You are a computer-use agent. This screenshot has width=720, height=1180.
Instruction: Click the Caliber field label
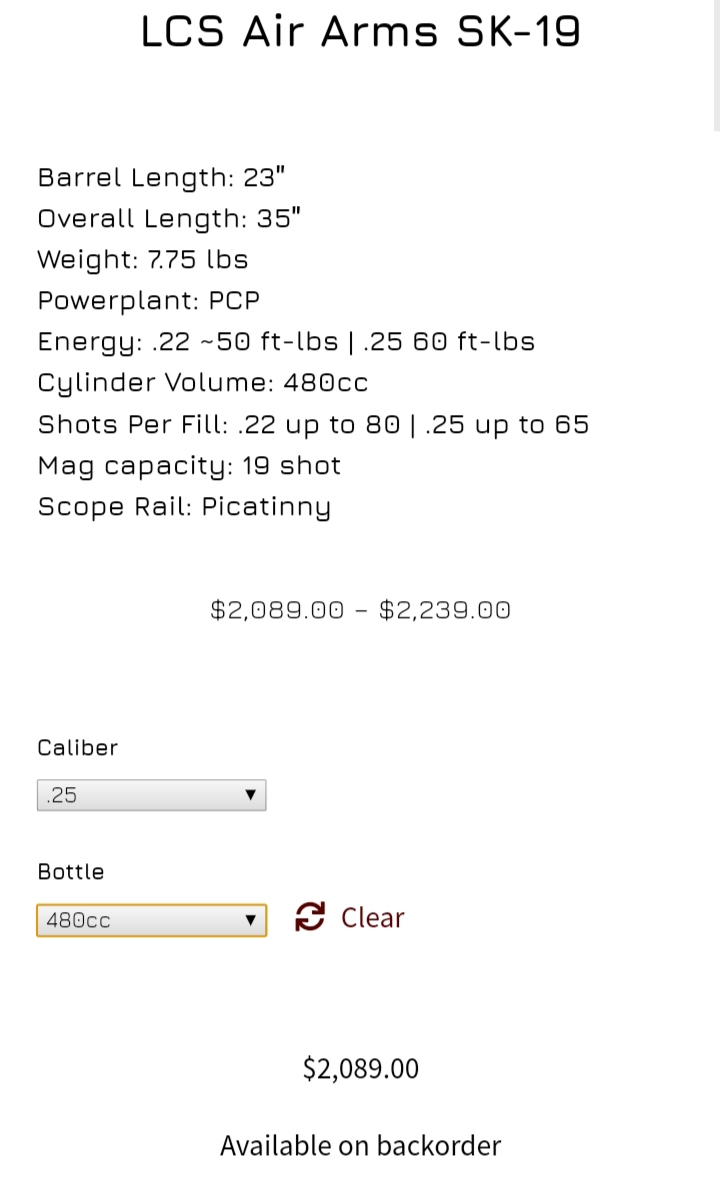[77, 747]
